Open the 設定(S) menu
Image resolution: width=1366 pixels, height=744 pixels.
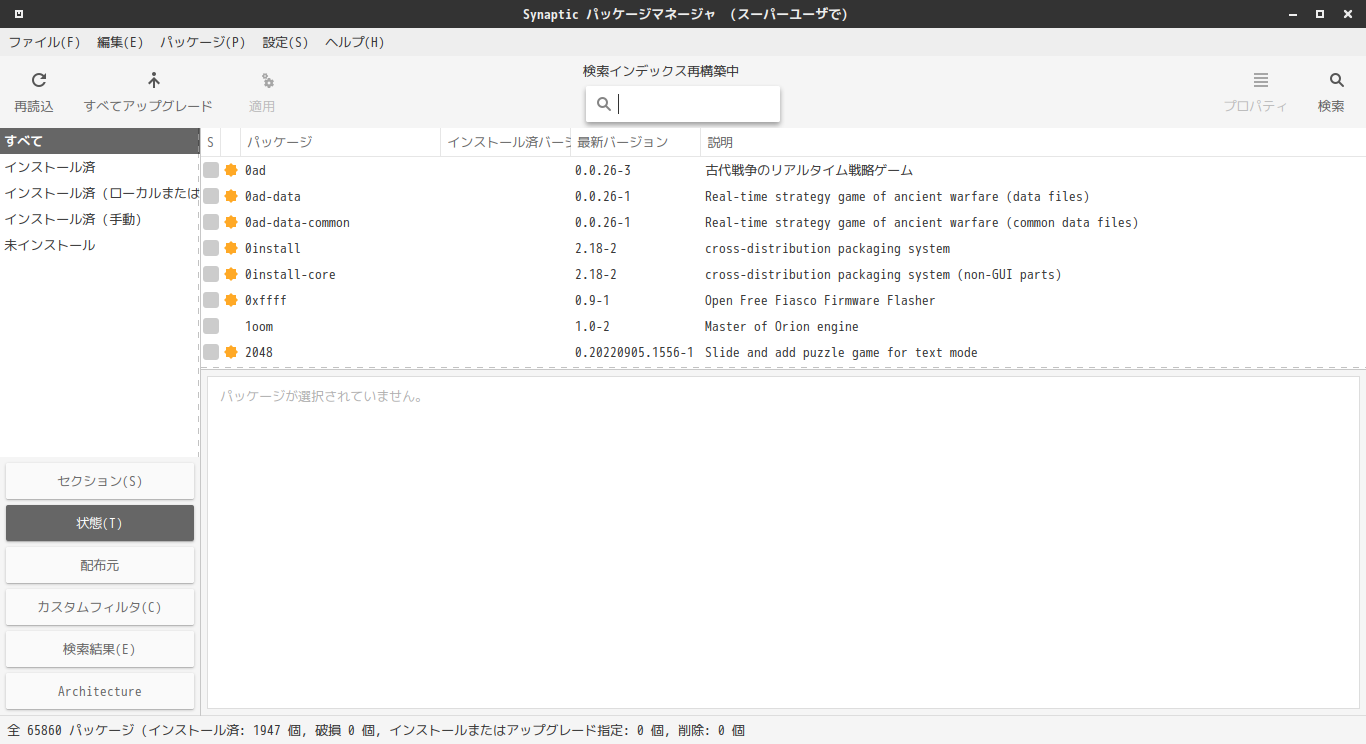(285, 42)
